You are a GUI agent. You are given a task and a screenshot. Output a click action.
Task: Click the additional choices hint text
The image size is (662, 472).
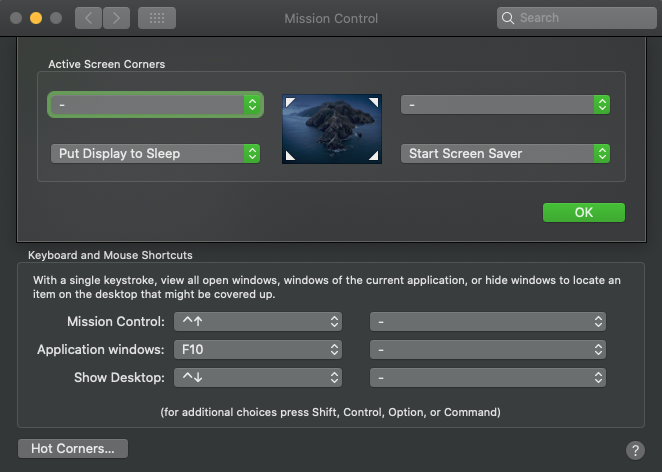click(331, 412)
